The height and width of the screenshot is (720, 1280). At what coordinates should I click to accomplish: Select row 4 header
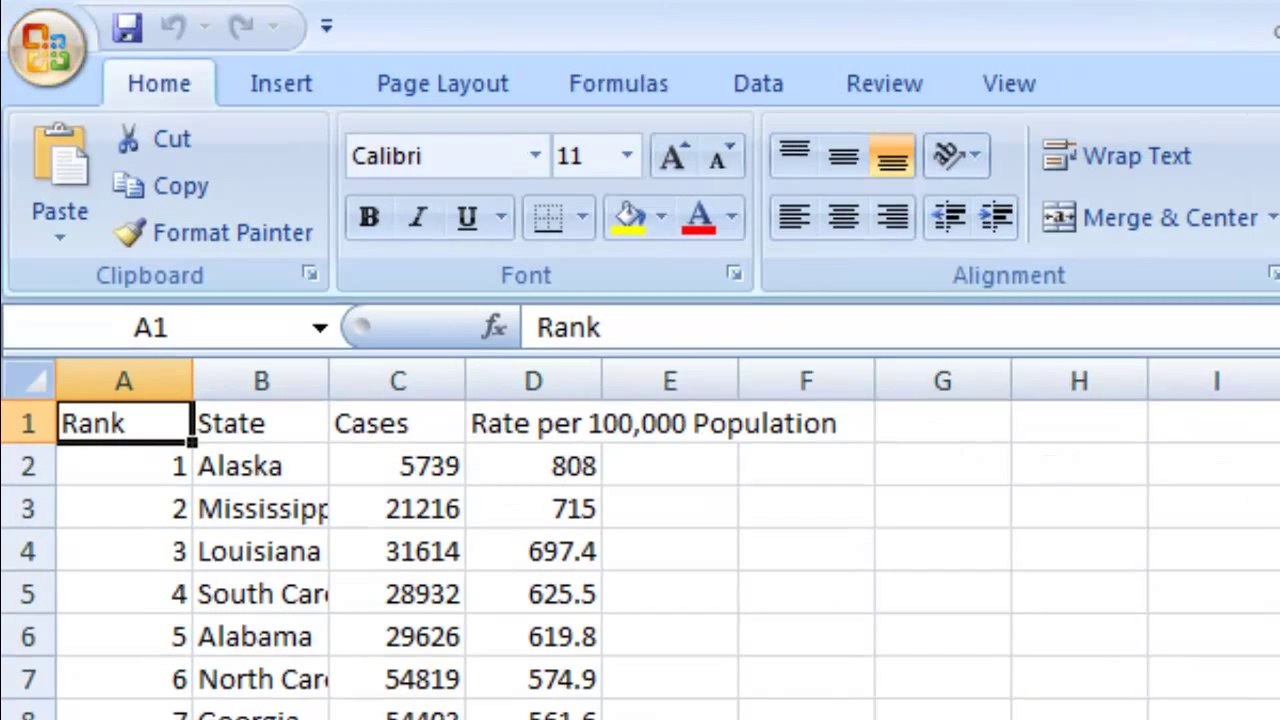(28, 551)
